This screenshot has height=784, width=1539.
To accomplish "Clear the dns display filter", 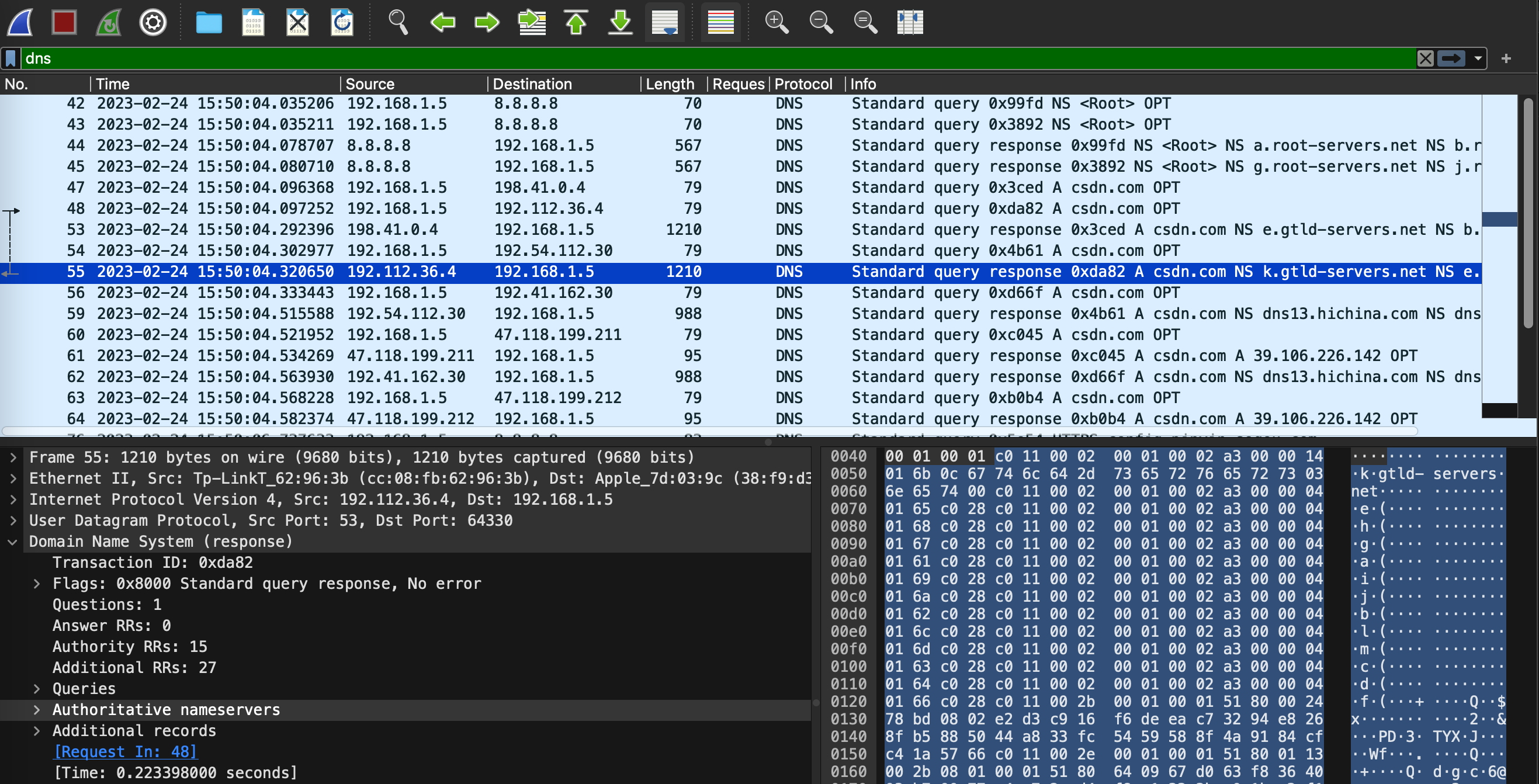I will click(1425, 58).
